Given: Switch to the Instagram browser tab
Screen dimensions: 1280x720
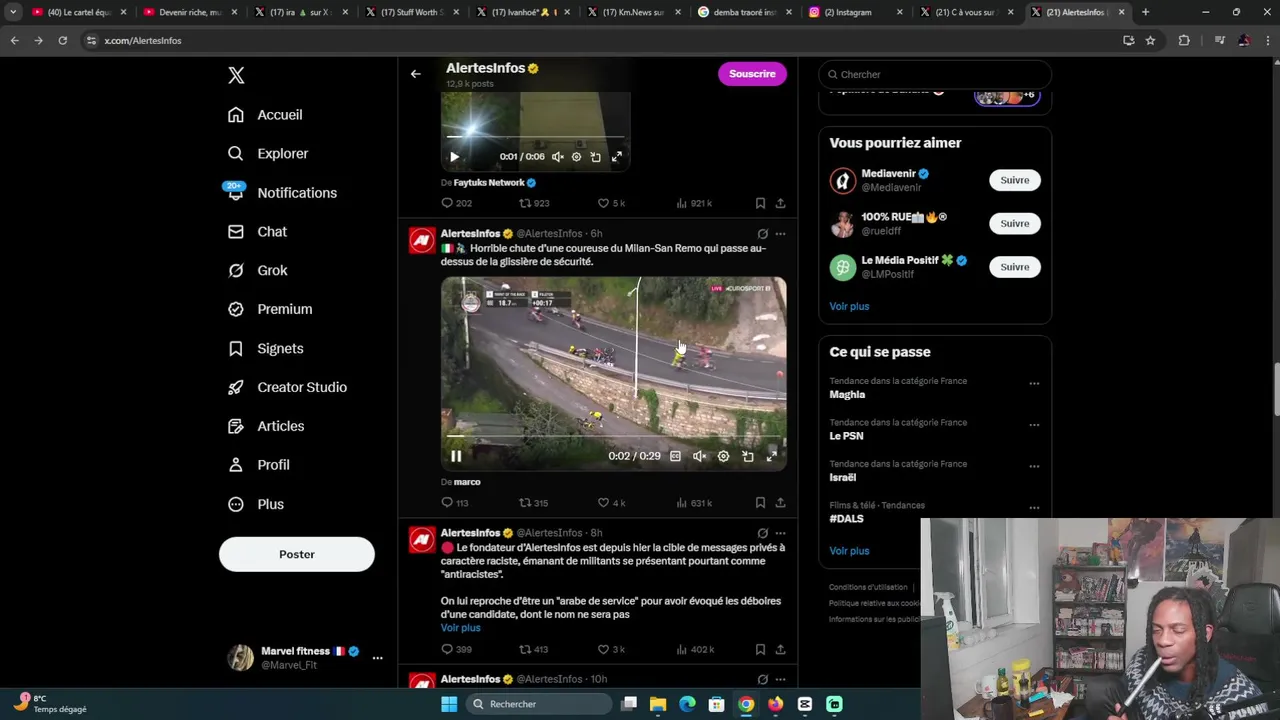Looking at the screenshot, I should pos(853,12).
